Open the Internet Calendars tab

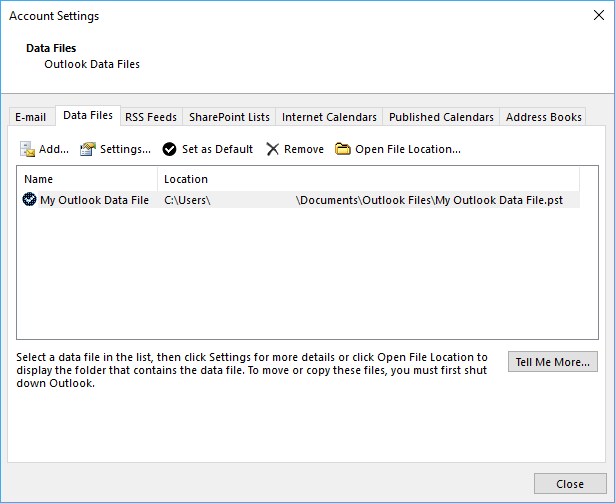click(x=329, y=117)
